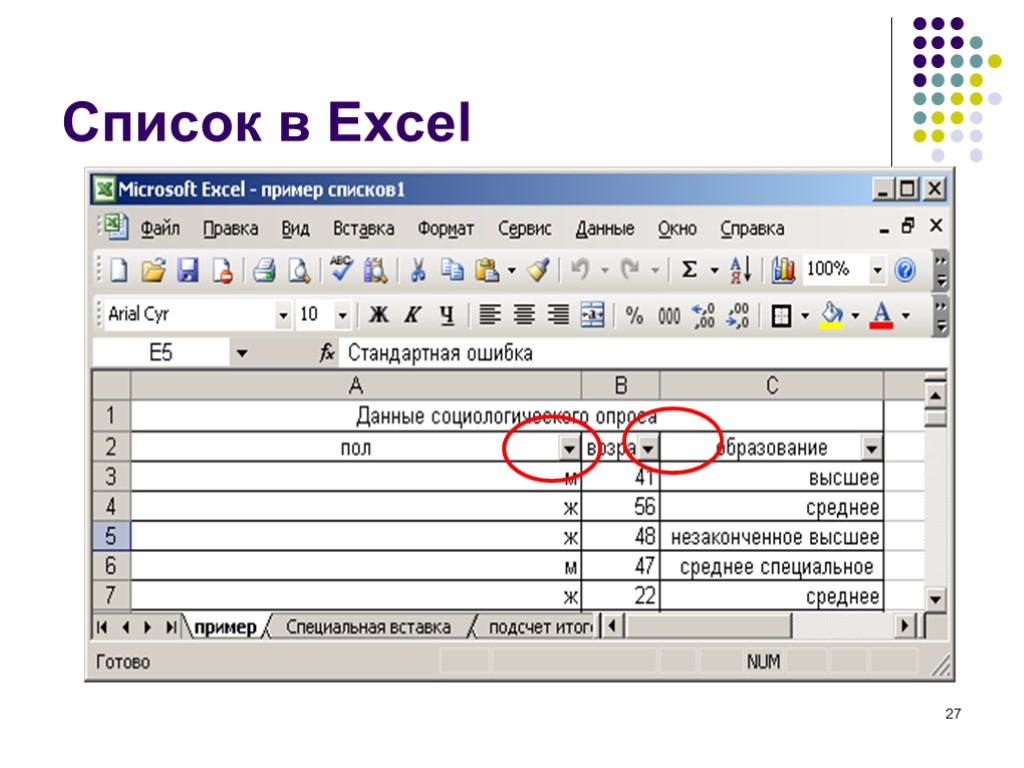This screenshot has height=768, width=1024.
Task: Run the ABC spell check icon
Action: (x=341, y=268)
